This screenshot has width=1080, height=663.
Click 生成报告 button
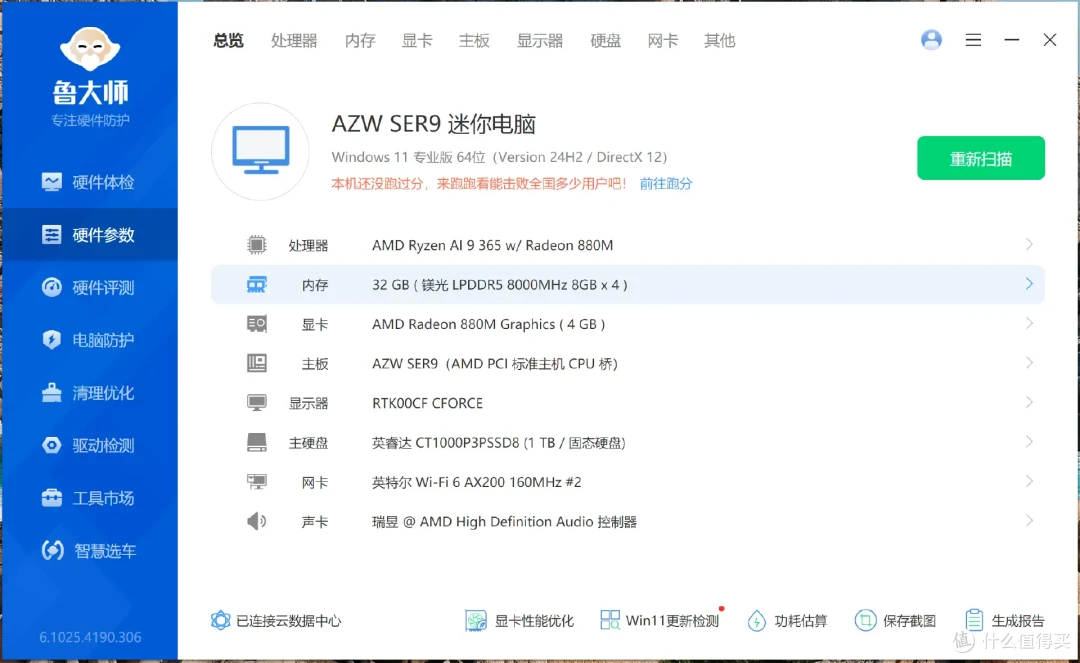1005,620
